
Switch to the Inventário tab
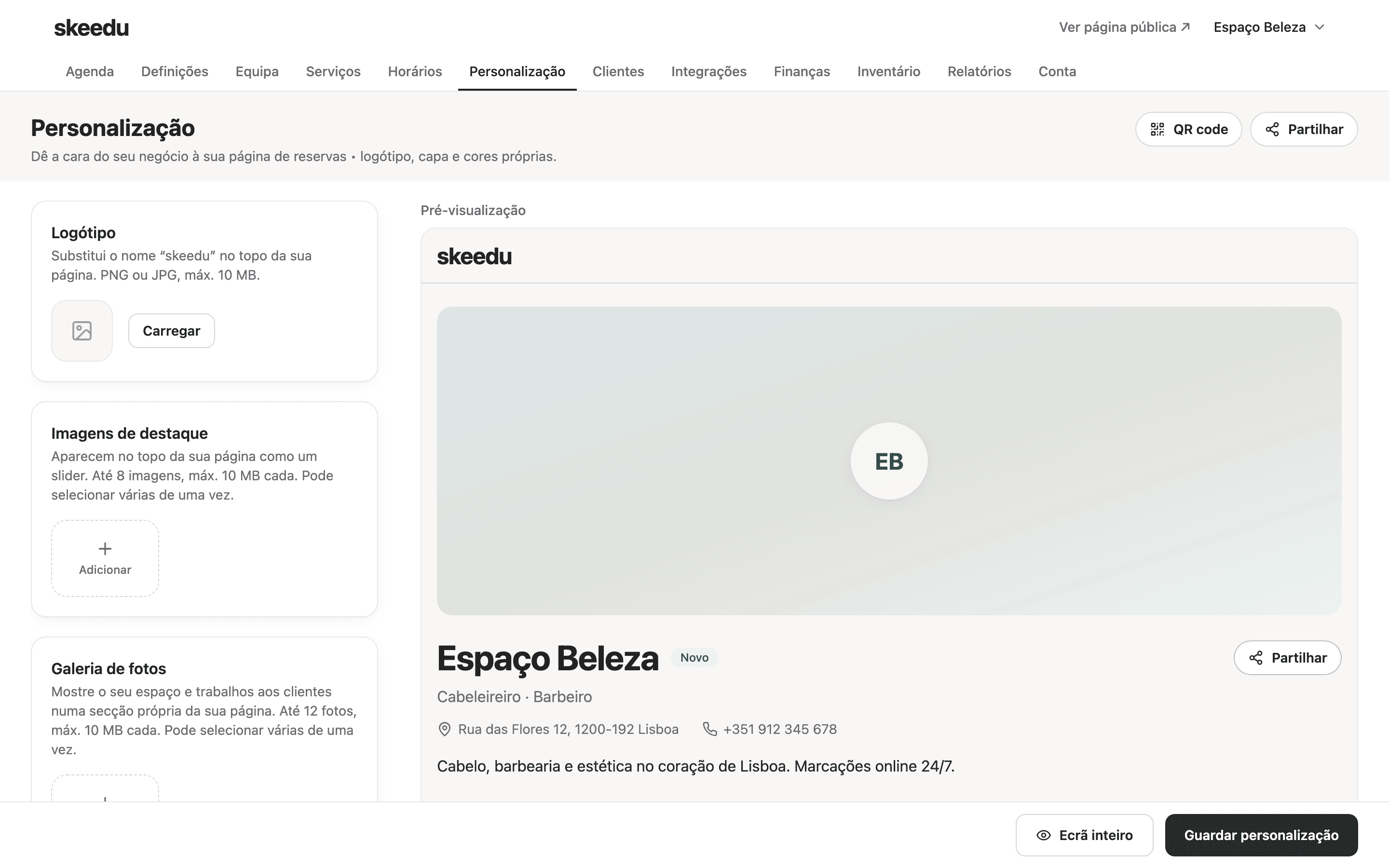click(888, 71)
